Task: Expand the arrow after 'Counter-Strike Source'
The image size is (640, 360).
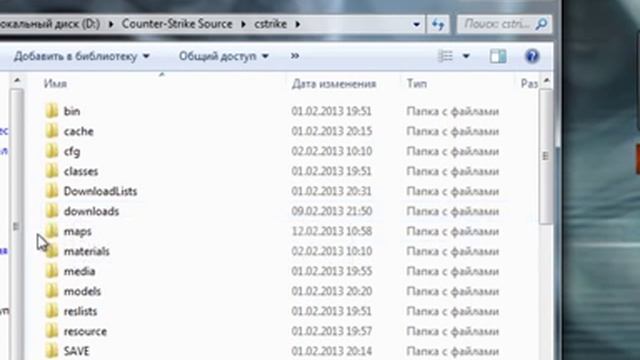Action: click(x=243, y=24)
